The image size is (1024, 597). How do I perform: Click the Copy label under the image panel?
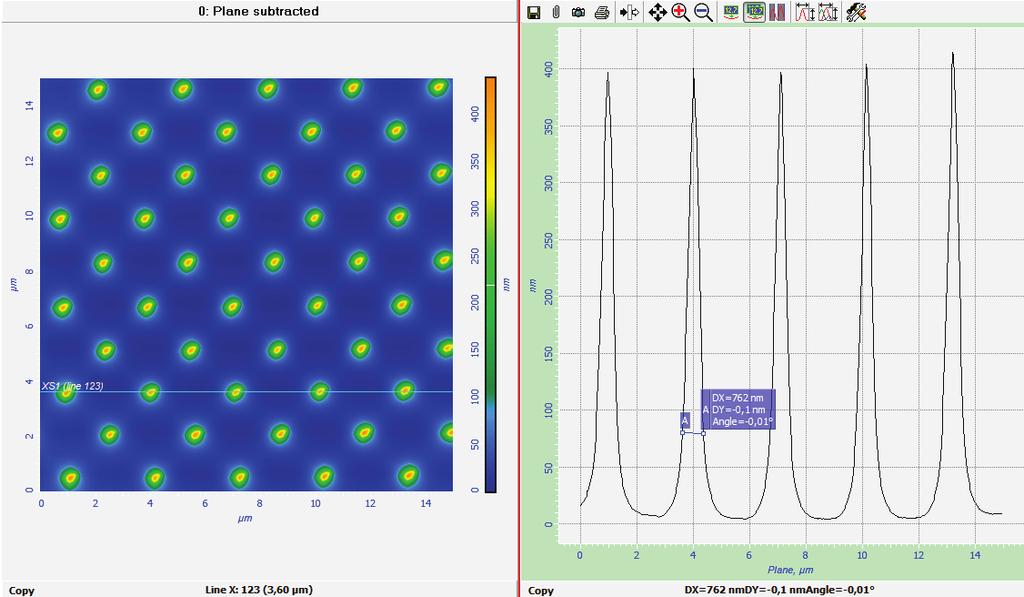click(x=22, y=590)
